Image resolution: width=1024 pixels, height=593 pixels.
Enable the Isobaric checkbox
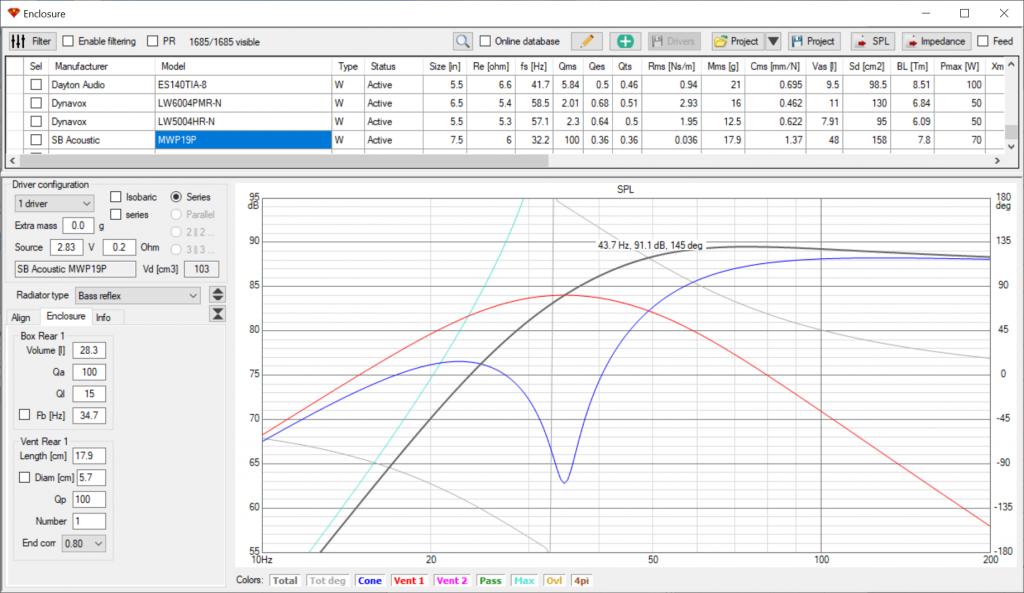pos(116,197)
